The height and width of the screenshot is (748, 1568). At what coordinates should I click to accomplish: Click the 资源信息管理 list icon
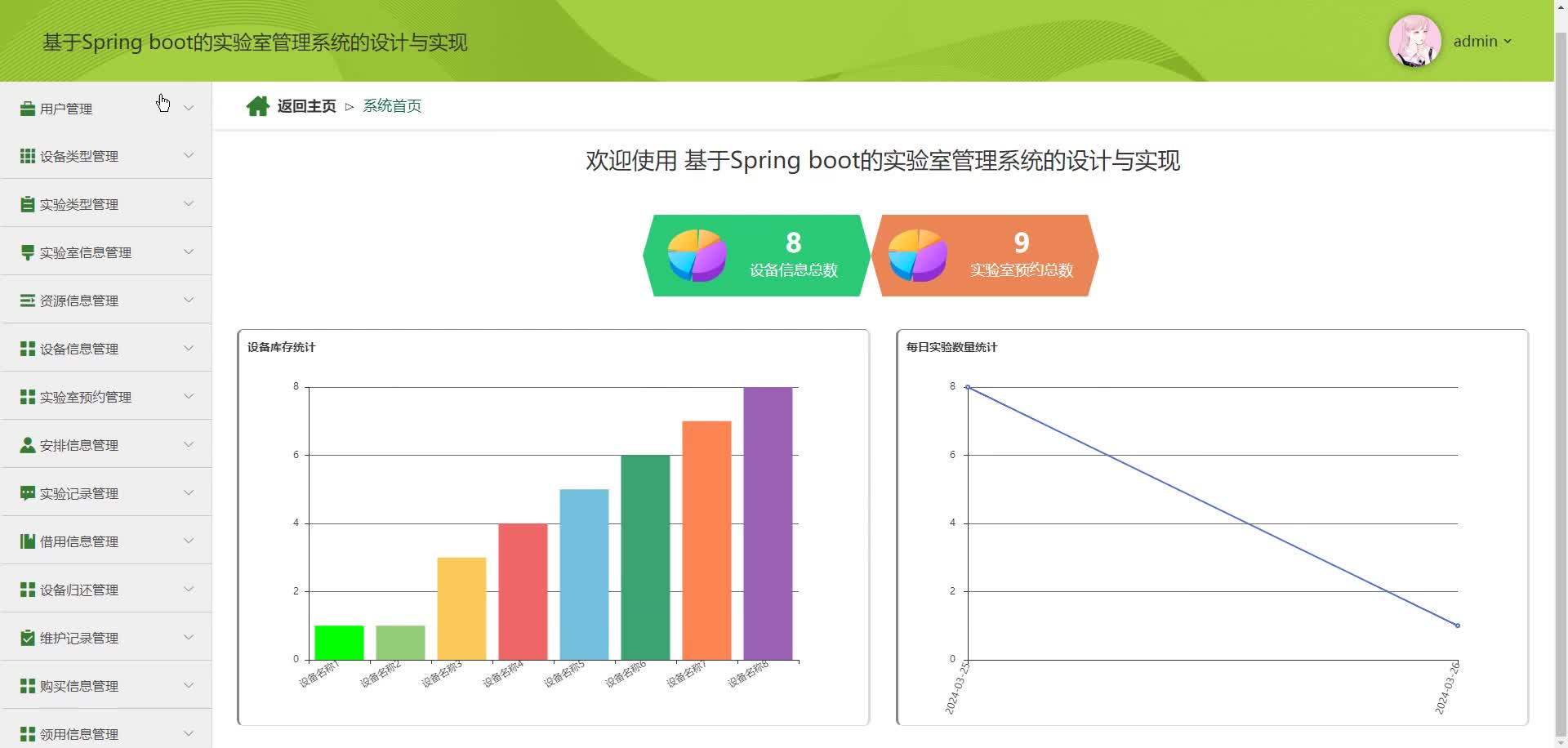28,301
